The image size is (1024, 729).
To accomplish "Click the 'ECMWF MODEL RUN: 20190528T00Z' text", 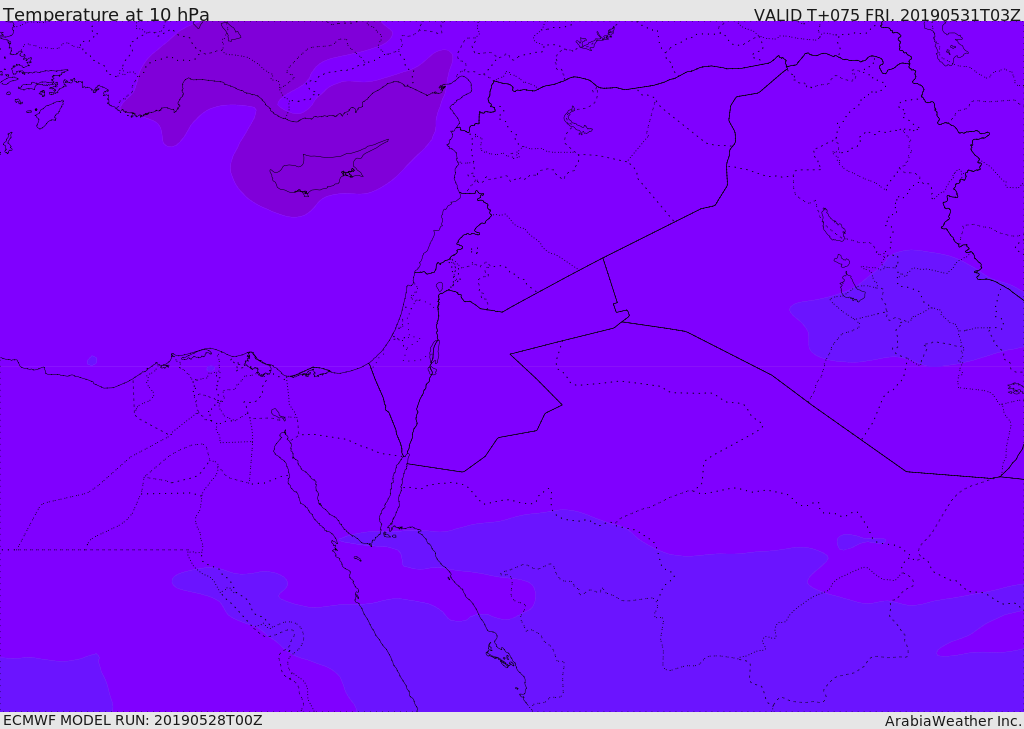I will pos(133,720).
